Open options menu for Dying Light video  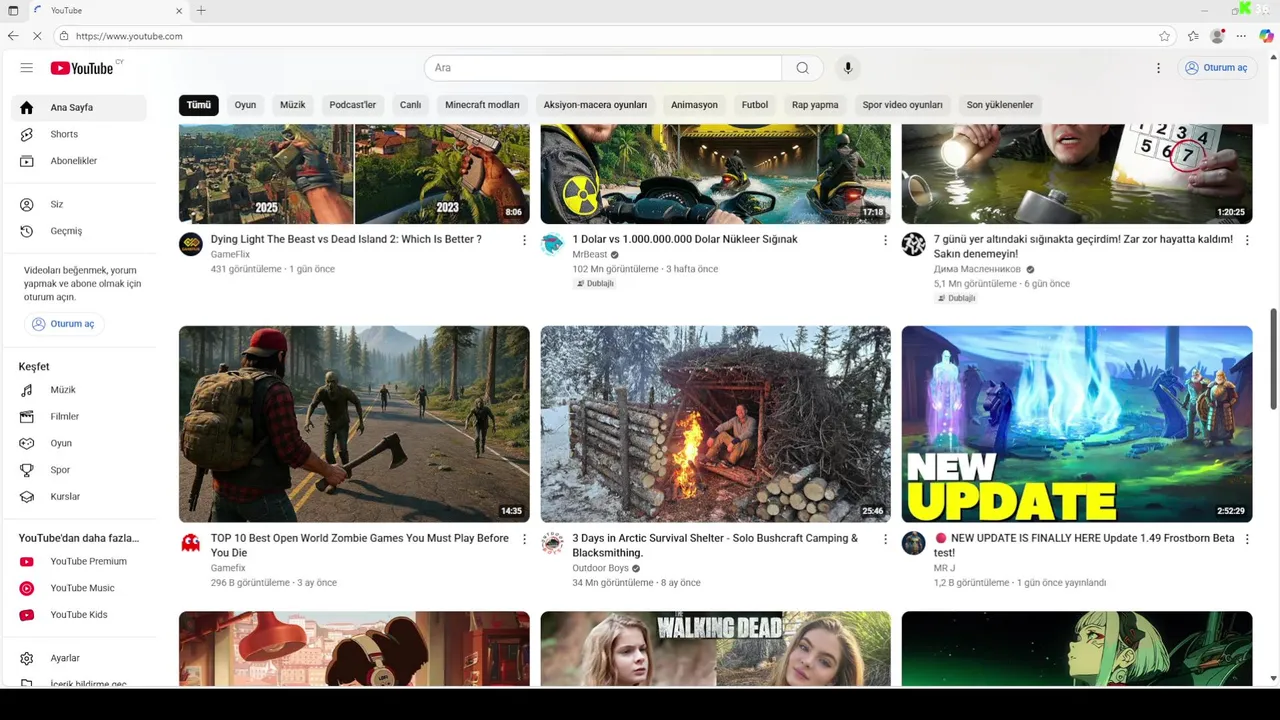click(x=524, y=240)
